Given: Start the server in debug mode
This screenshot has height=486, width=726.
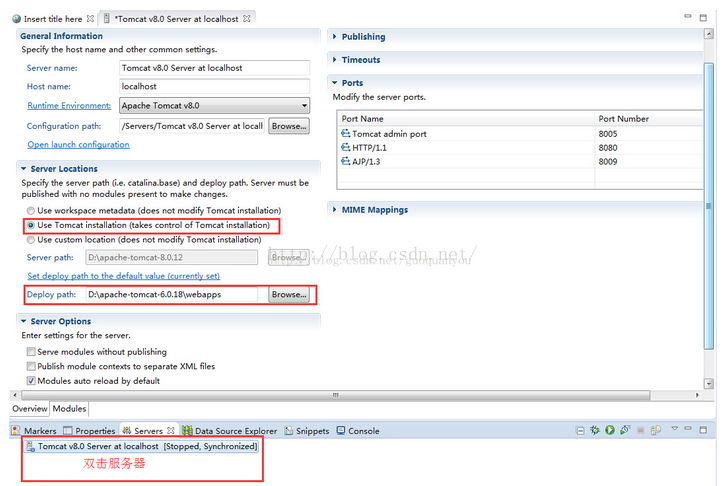Looking at the screenshot, I should (595, 430).
